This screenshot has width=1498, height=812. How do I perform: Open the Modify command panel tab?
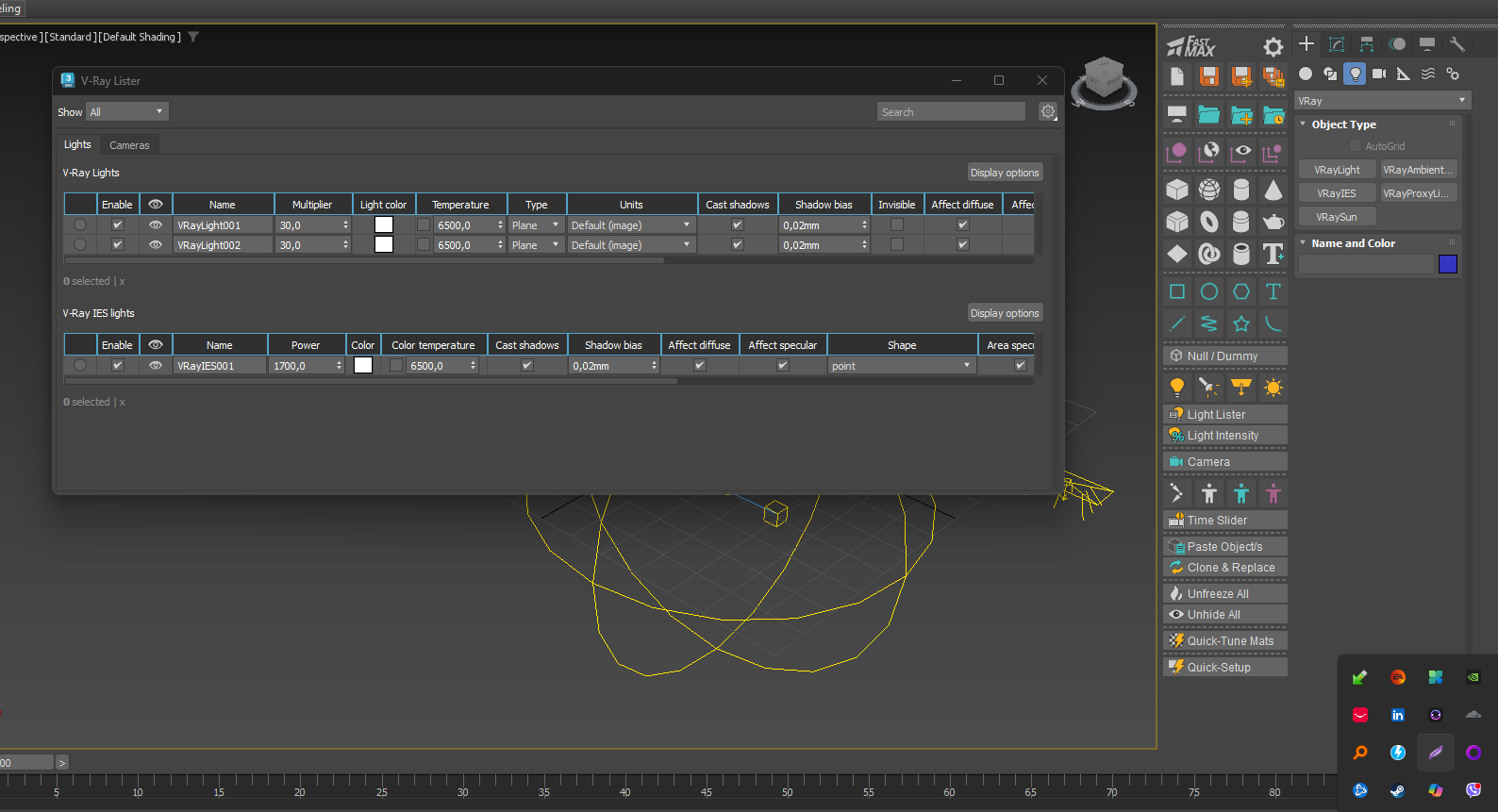point(1337,44)
